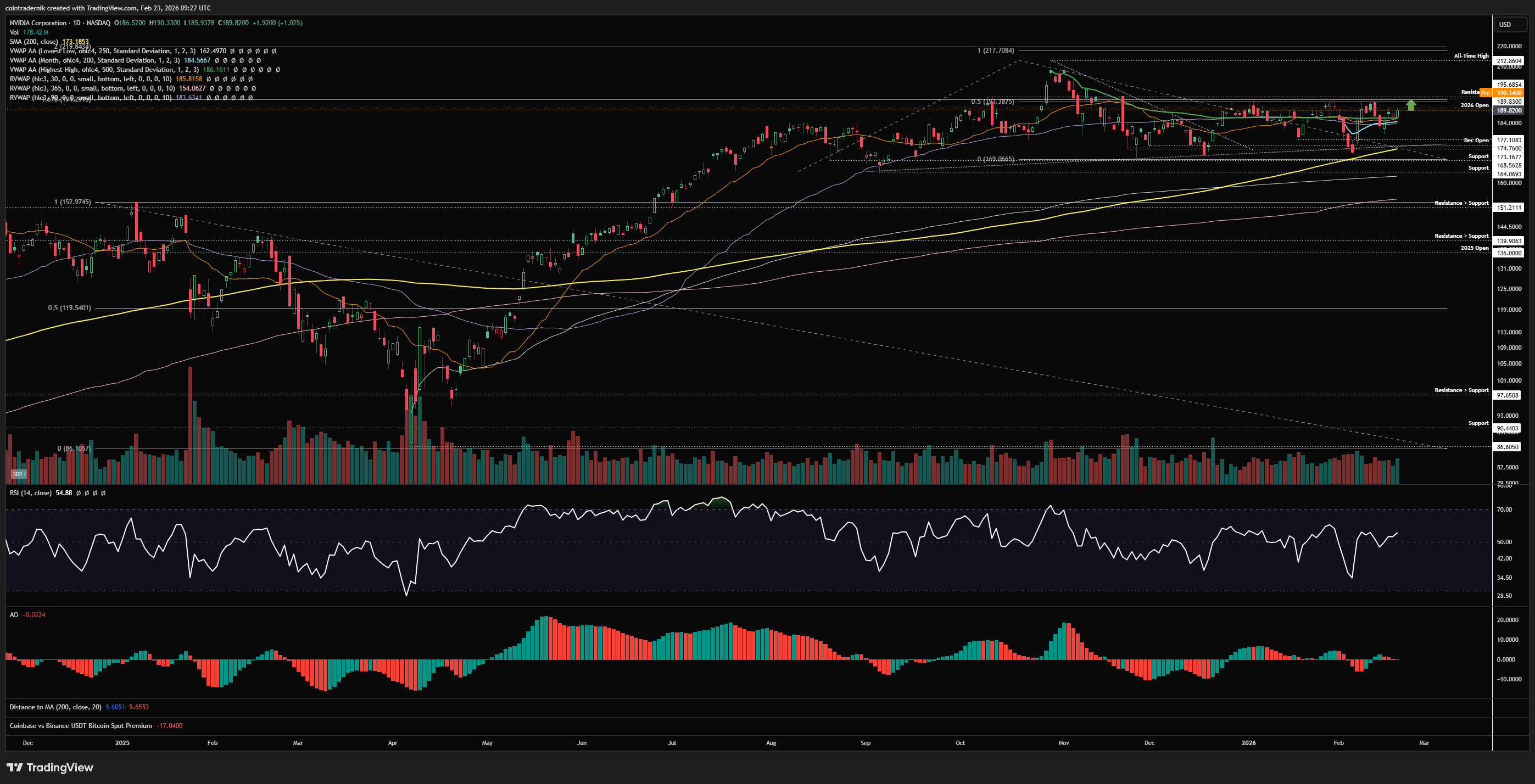
Task: Select the AO indicator label
Action: (14, 614)
